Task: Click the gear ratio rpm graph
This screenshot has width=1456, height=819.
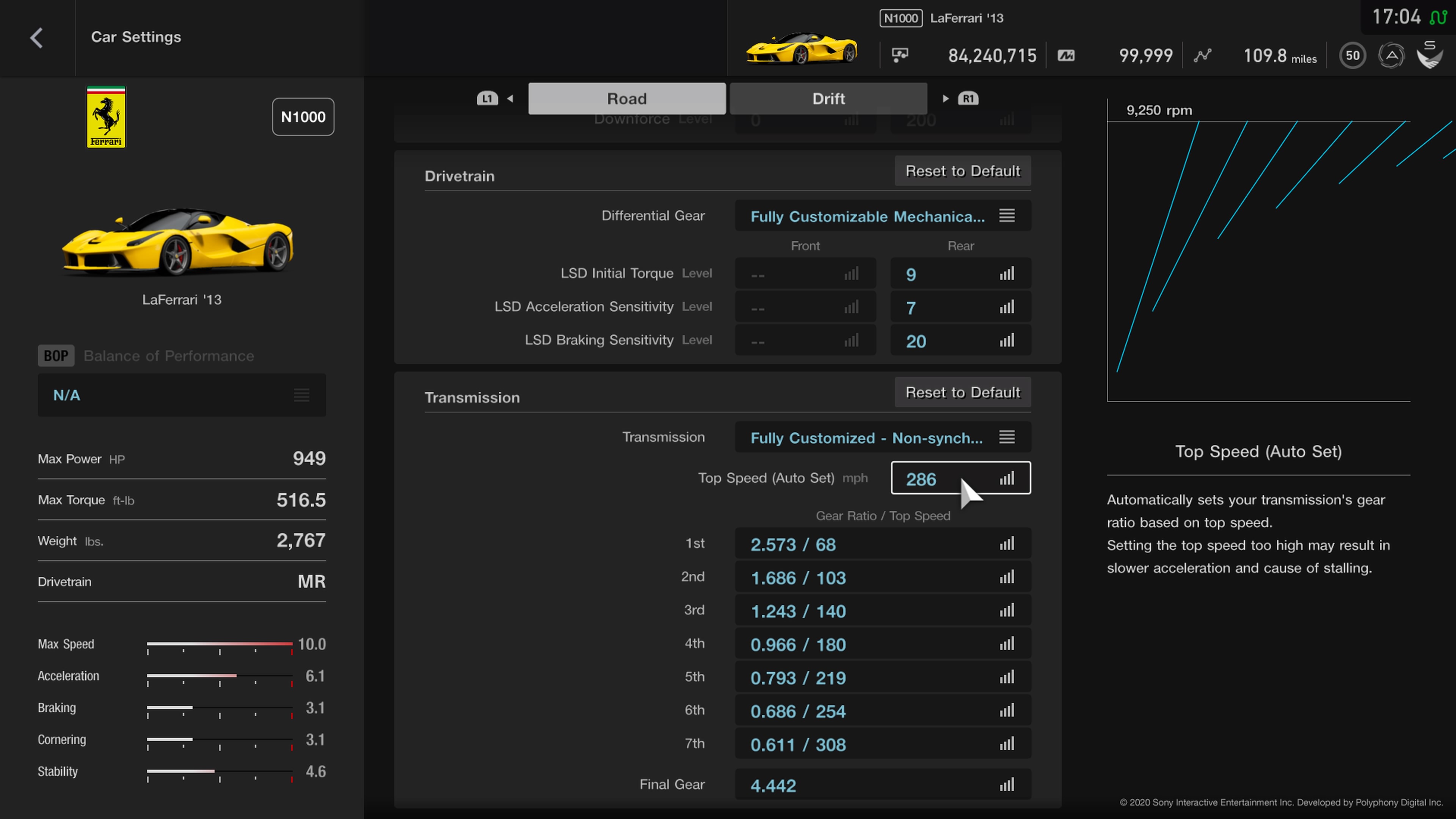Action: 1259,251
